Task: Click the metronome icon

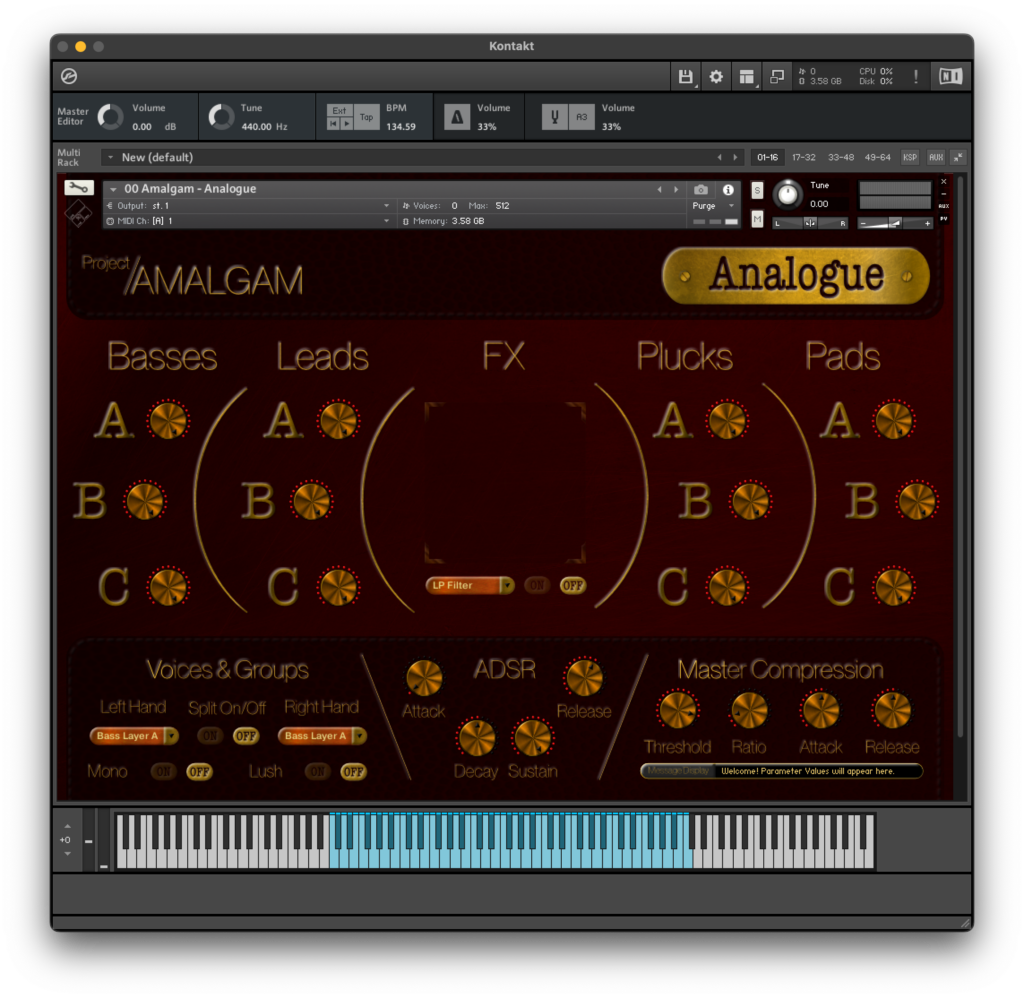Action: point(457,117)
